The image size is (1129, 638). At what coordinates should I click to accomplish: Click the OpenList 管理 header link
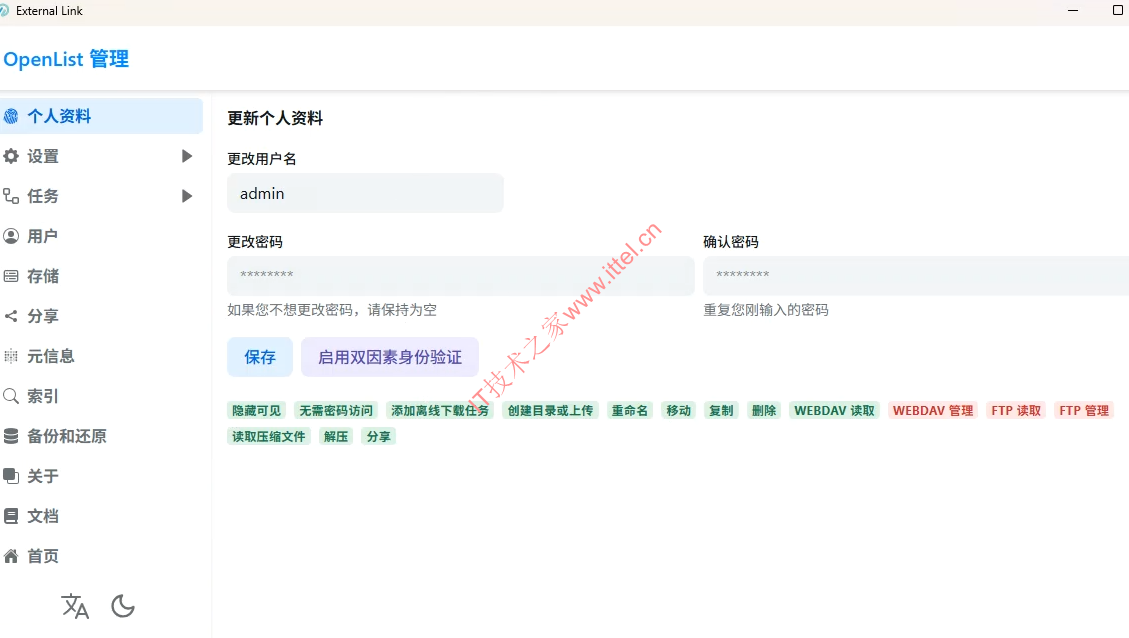[x=66, y=59]
